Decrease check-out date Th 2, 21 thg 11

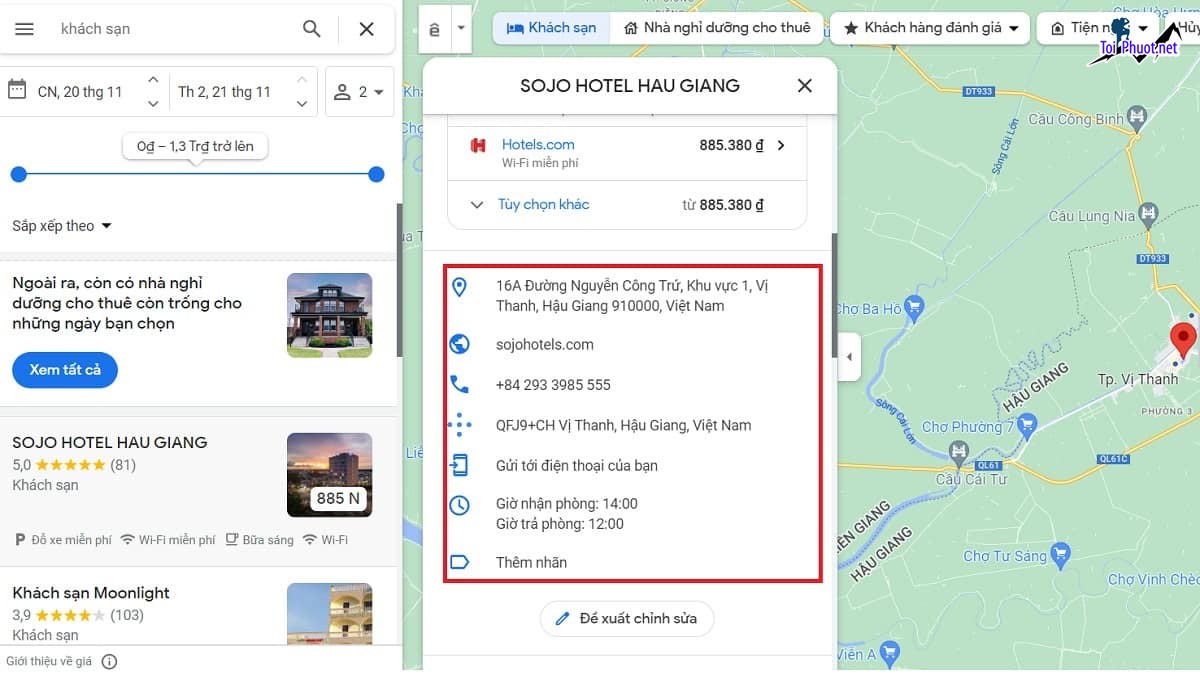coord(302,103)
